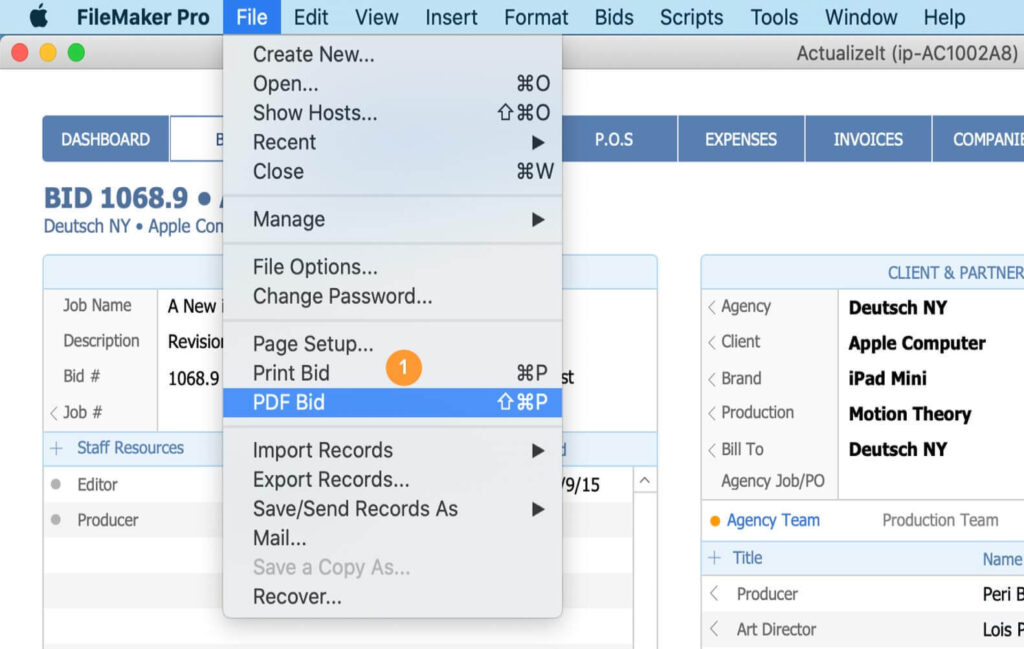Screen dimensions: 1024x649
Task: Click the Name column header
Action: 1002,559
